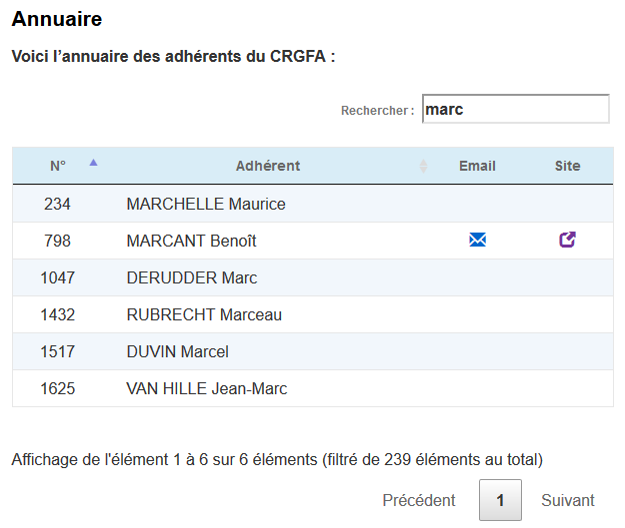Viewport: 625px width, 528px height.
Task: Click the Site column header
Action: pos(567,166)
